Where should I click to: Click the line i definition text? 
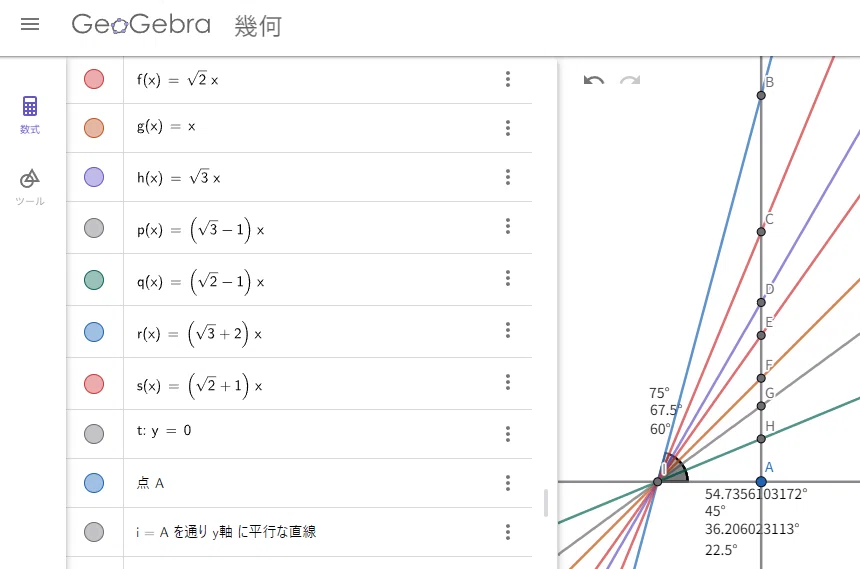[226, 532]
